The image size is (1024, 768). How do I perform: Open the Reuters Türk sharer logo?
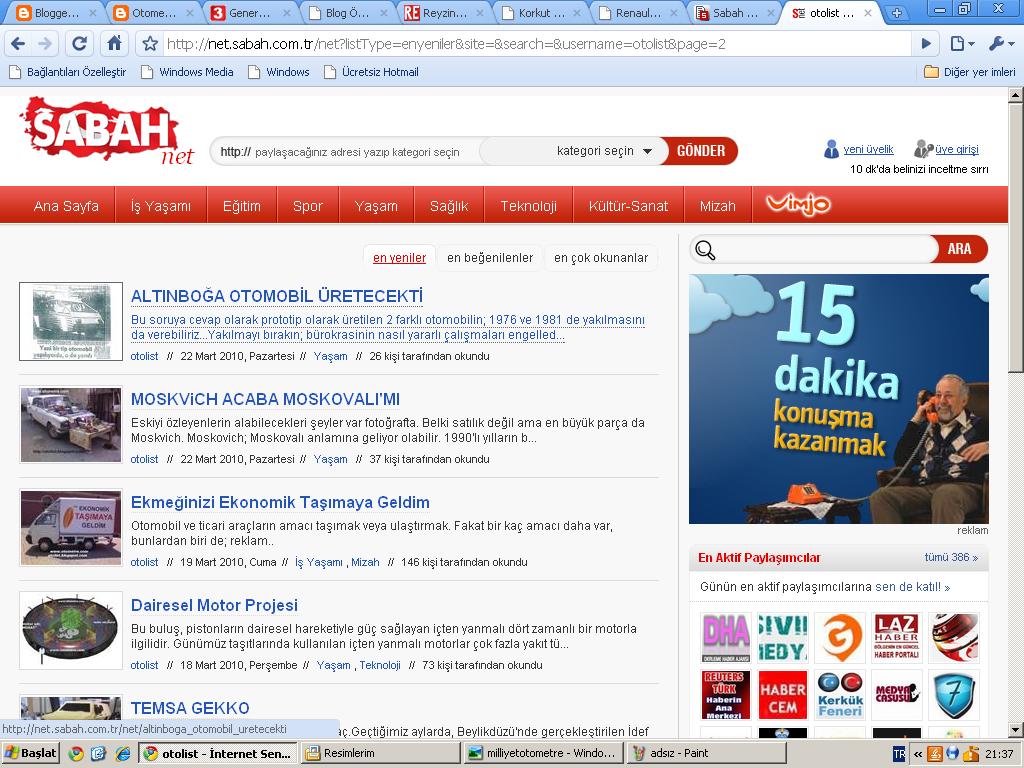point(726,694)
